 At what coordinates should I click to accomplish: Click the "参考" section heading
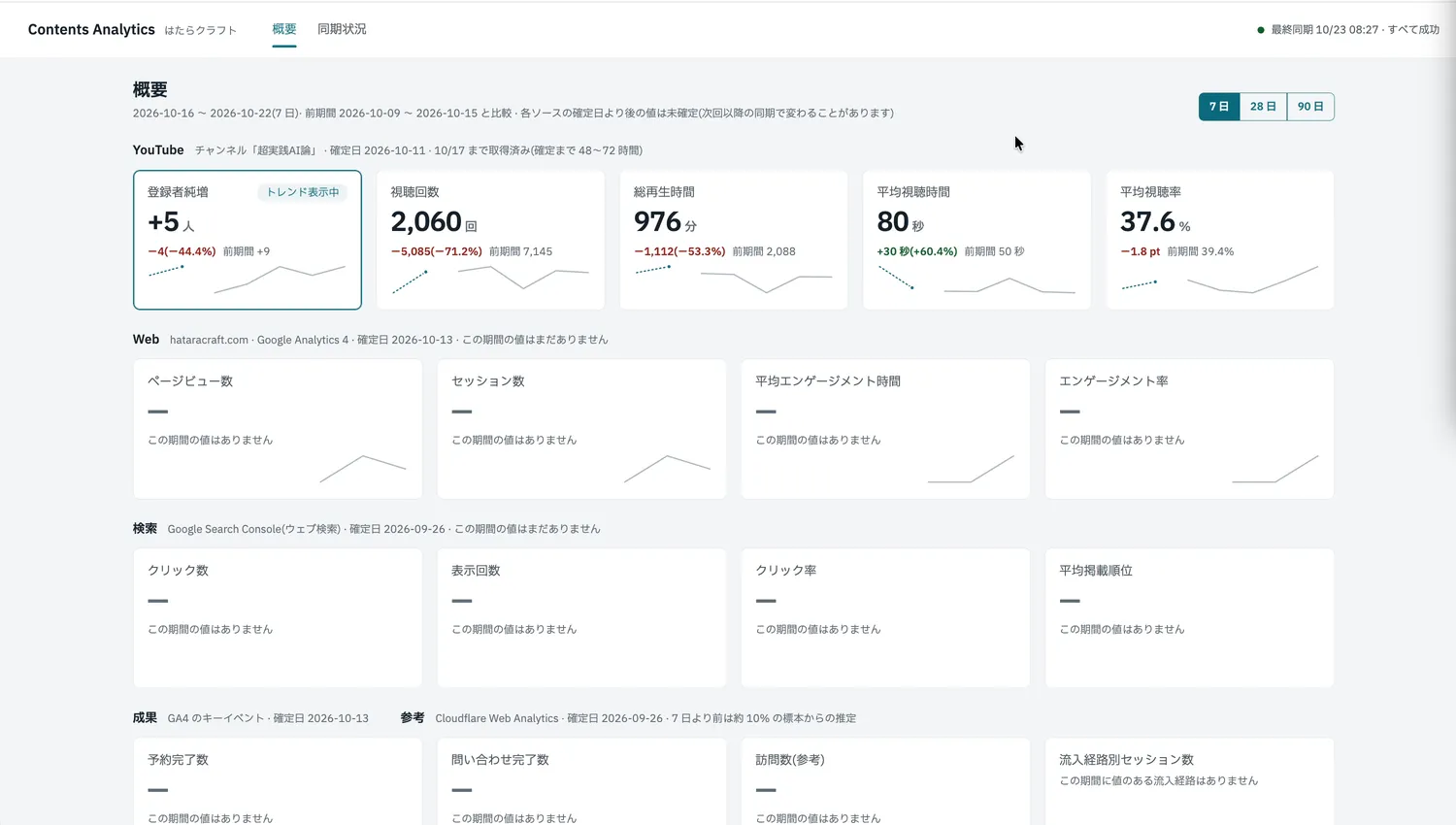click(x=413, y=718)
